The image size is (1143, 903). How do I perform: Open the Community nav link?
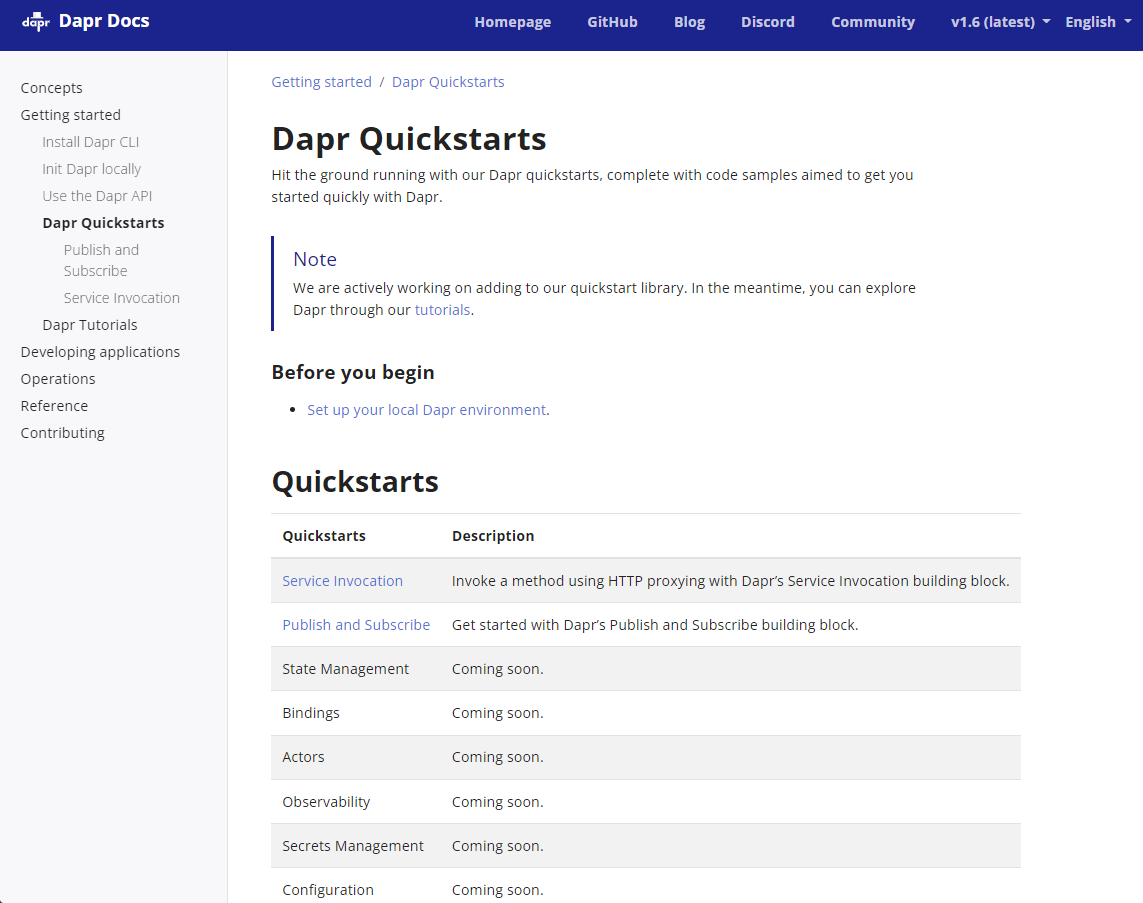click(873, 22)
